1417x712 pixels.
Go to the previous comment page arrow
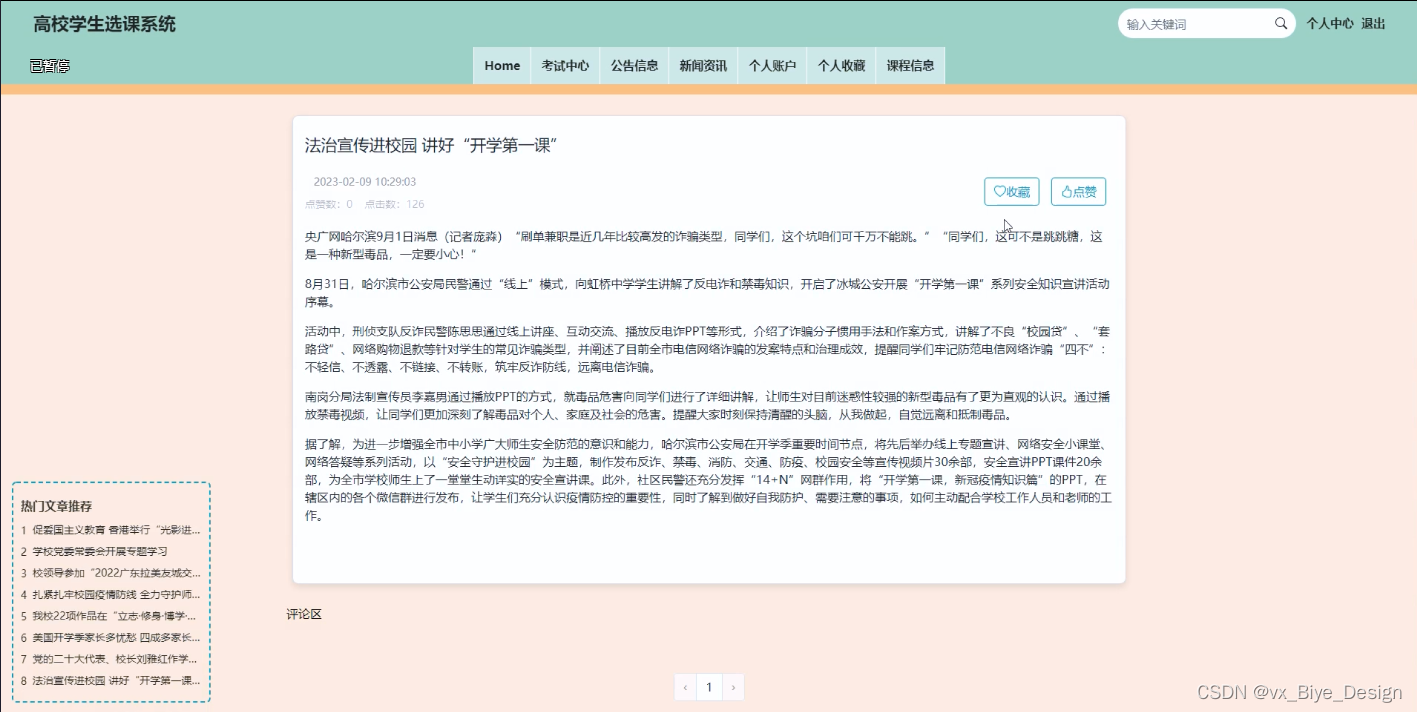685,687
